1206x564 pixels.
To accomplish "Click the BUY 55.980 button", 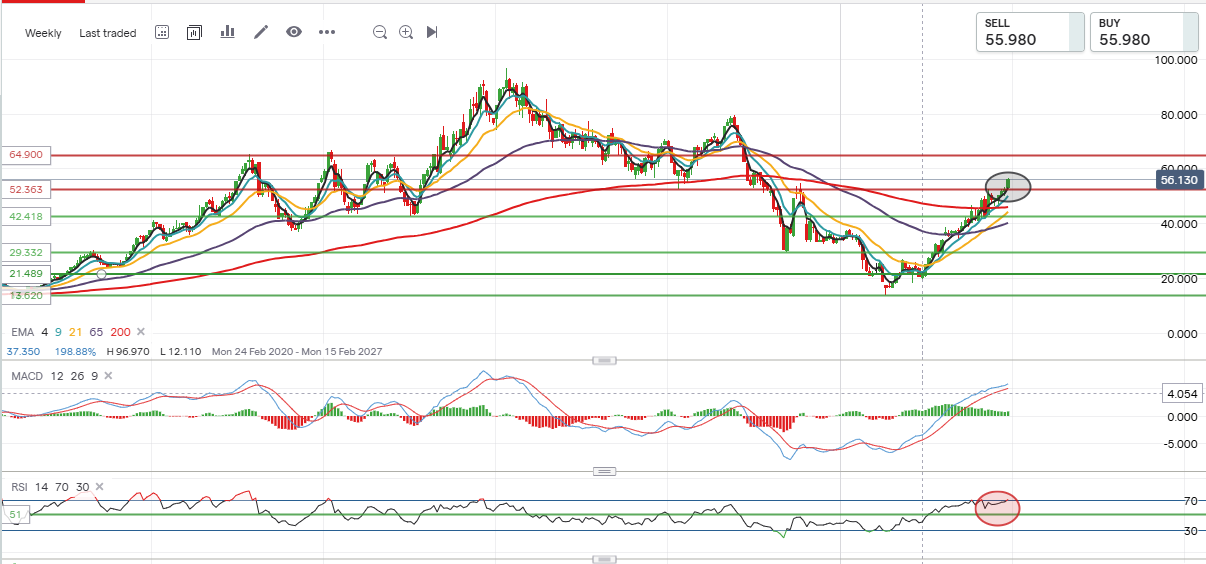I will 1144,32.
